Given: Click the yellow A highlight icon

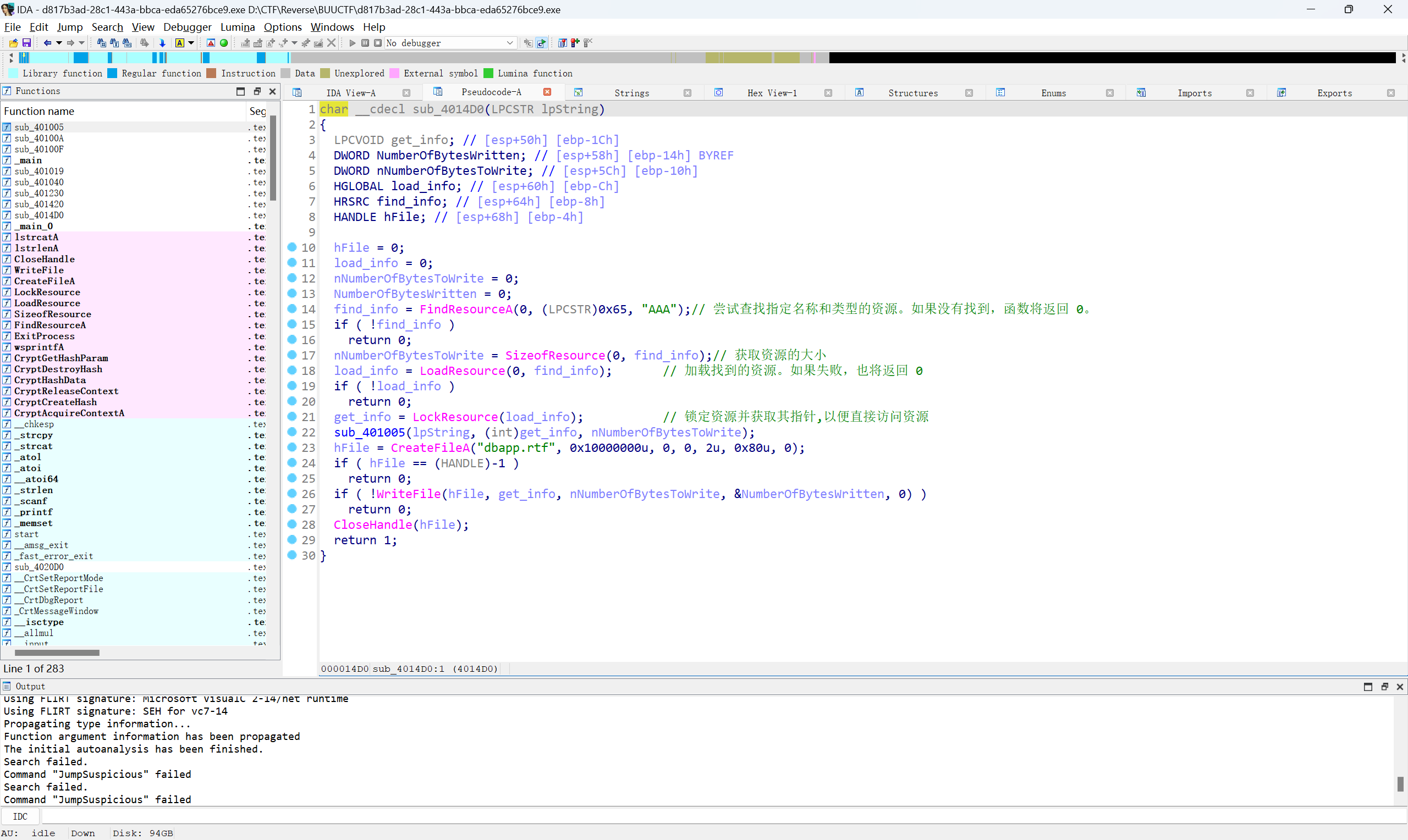Looking at the screenshot, I should (179, 43).
